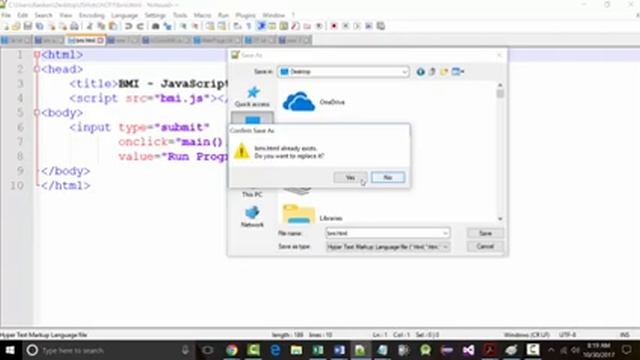Click the Zoom In toolbar icon
Screen dimensions: 640x360
point(183,26)
